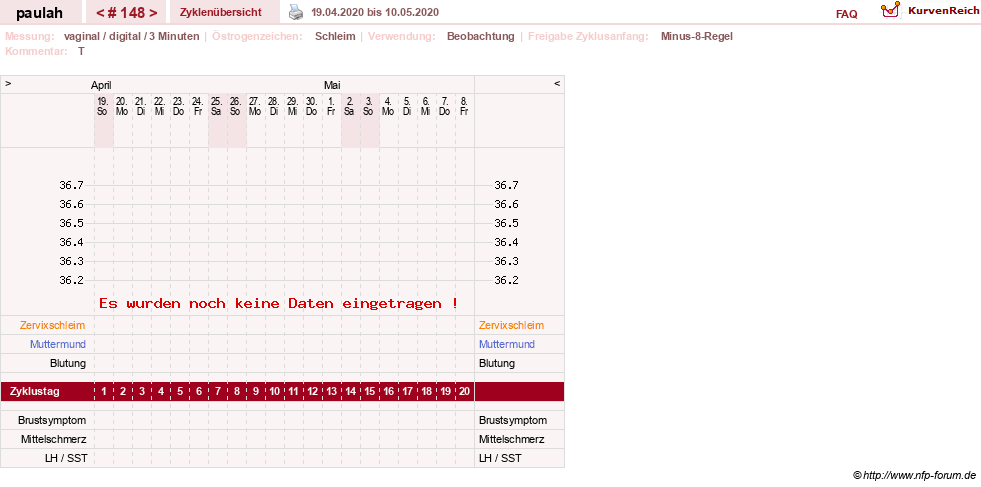The image size is (981, 487).
Task: Open the KurvenReich text link
Action: click(943, 11)
